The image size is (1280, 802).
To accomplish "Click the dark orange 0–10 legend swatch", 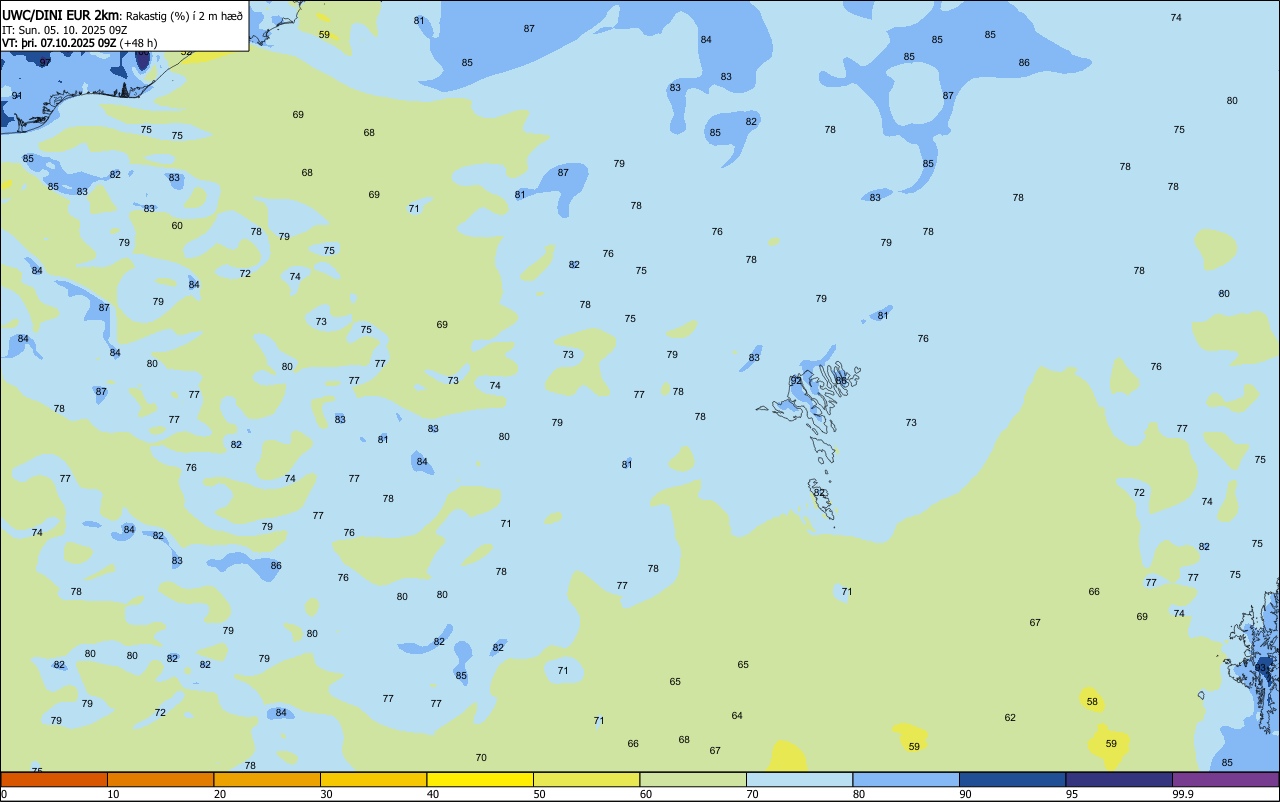I will 54,779.
